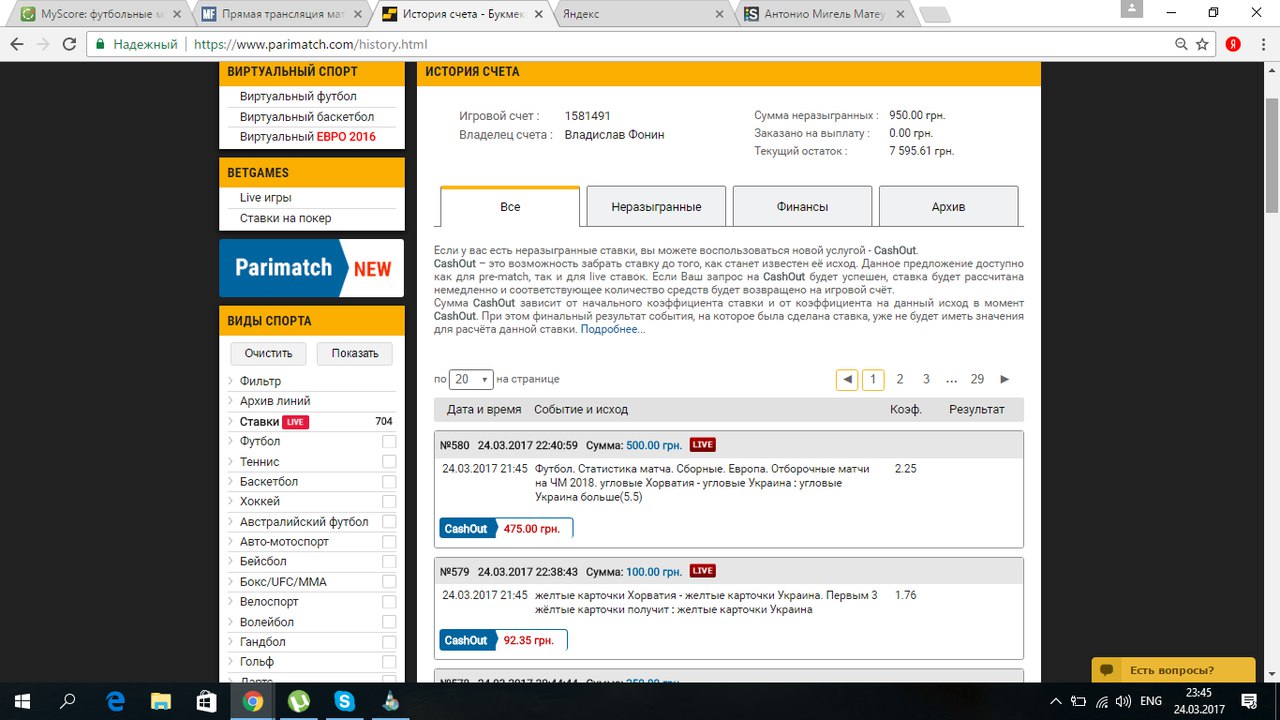Go to next page with right arrow
The height and width of the screenshot is (720, 1280).
(x=1005, y=379)
